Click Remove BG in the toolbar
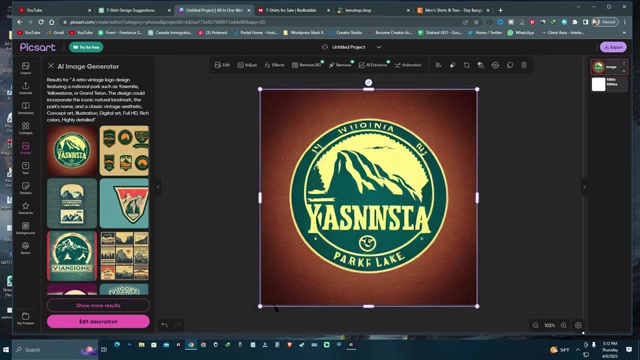The image size is (640, 360). (307, 65)
